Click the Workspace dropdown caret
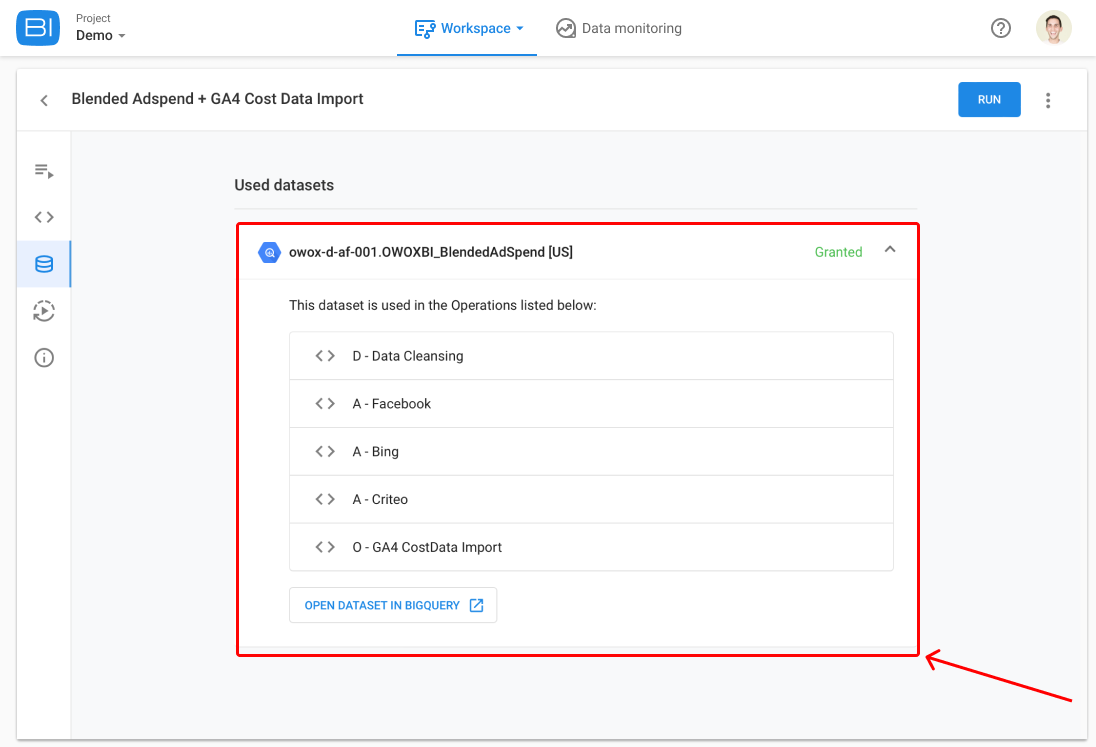This screenshot has height=747, width=1096. (519, 29)
